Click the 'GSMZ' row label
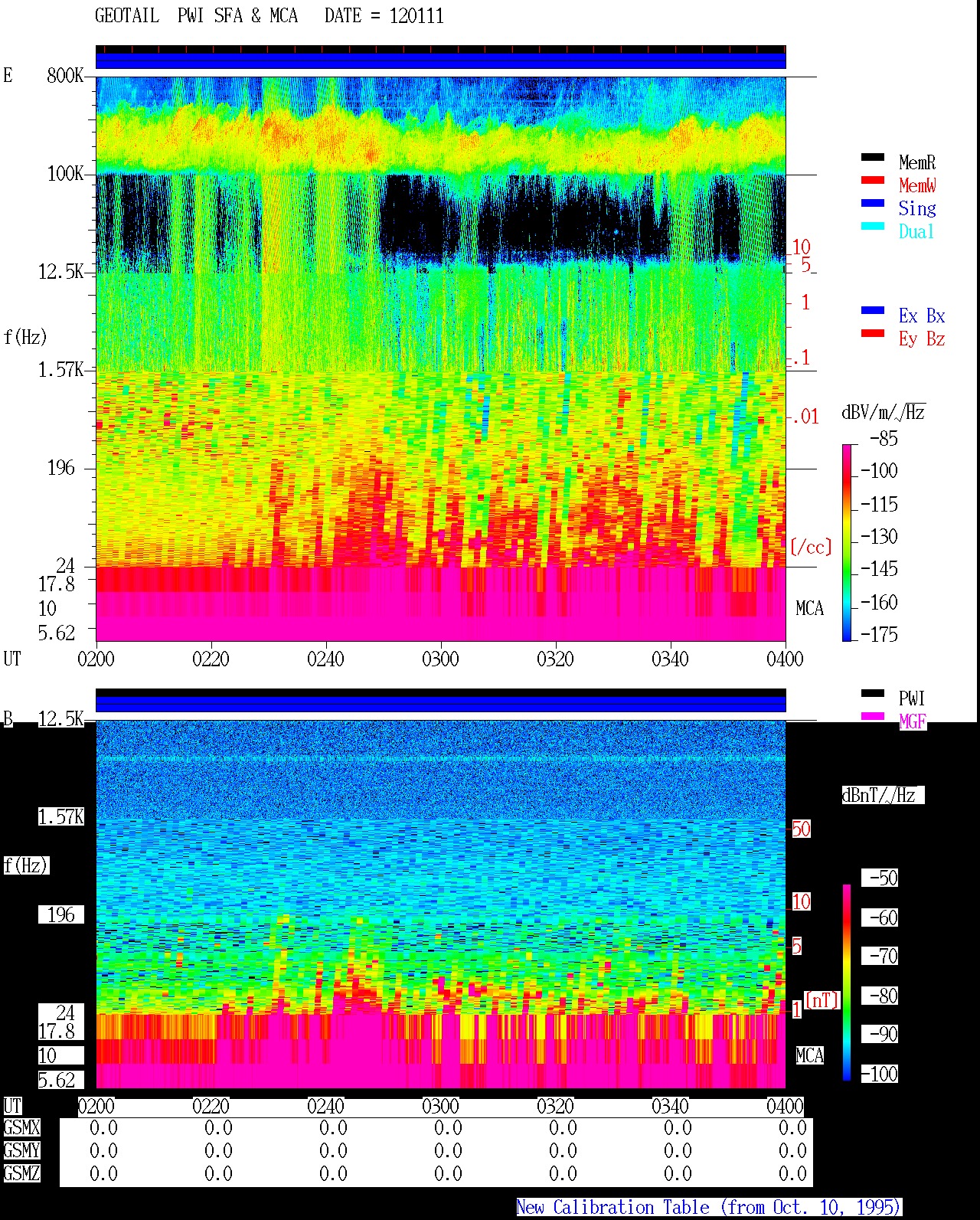 click(x=21, y=1173)
